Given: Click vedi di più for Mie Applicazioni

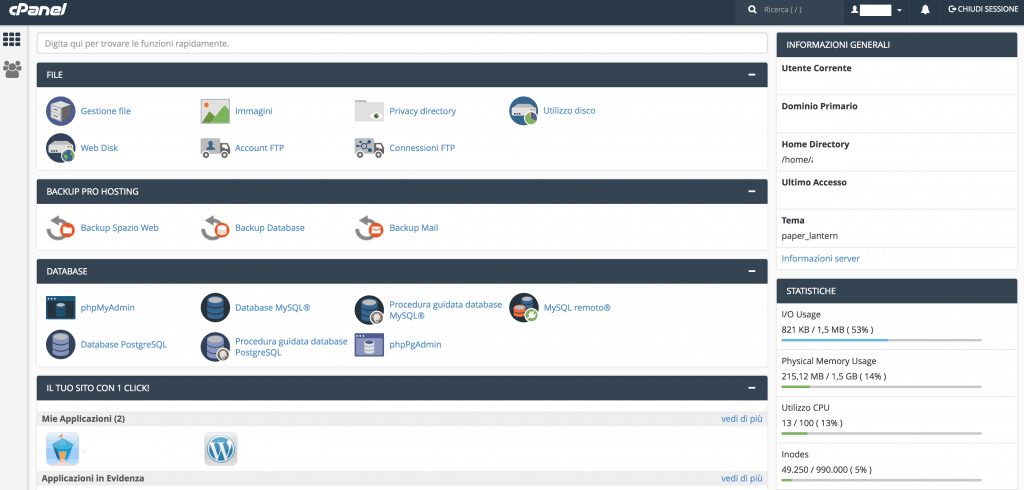Looking at the screenshot, I should tap(741, 419).
